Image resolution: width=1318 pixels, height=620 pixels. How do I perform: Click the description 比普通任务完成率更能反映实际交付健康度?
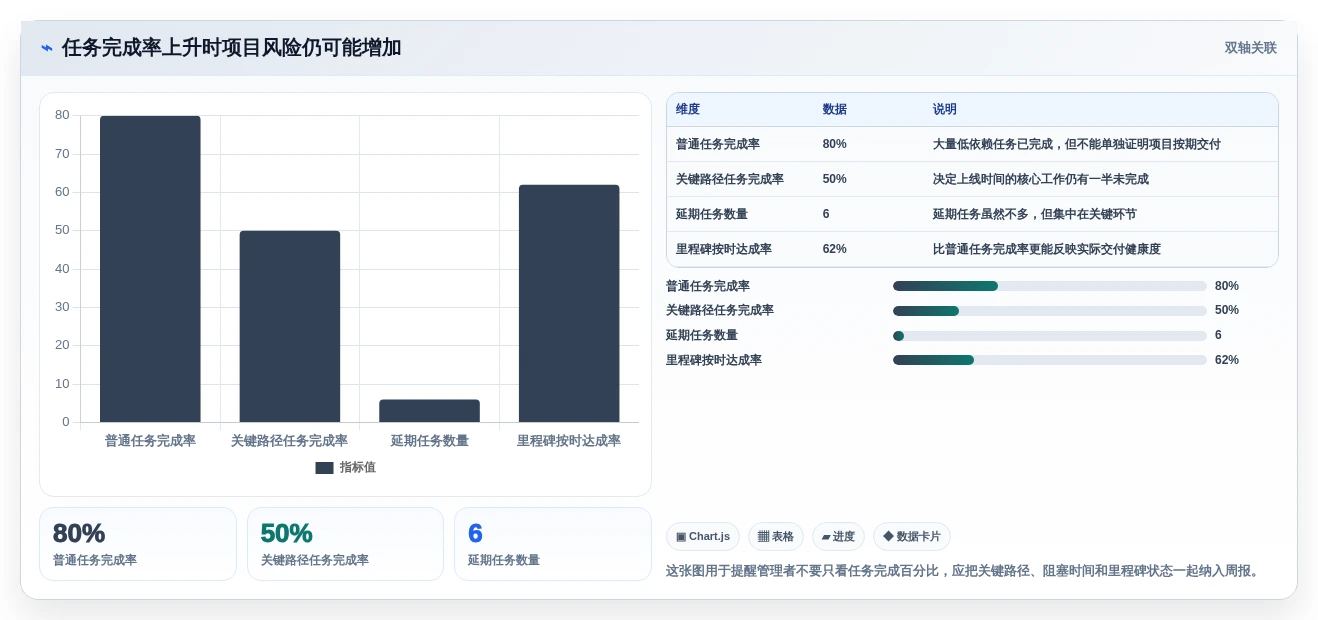(x=1047, y=249)
